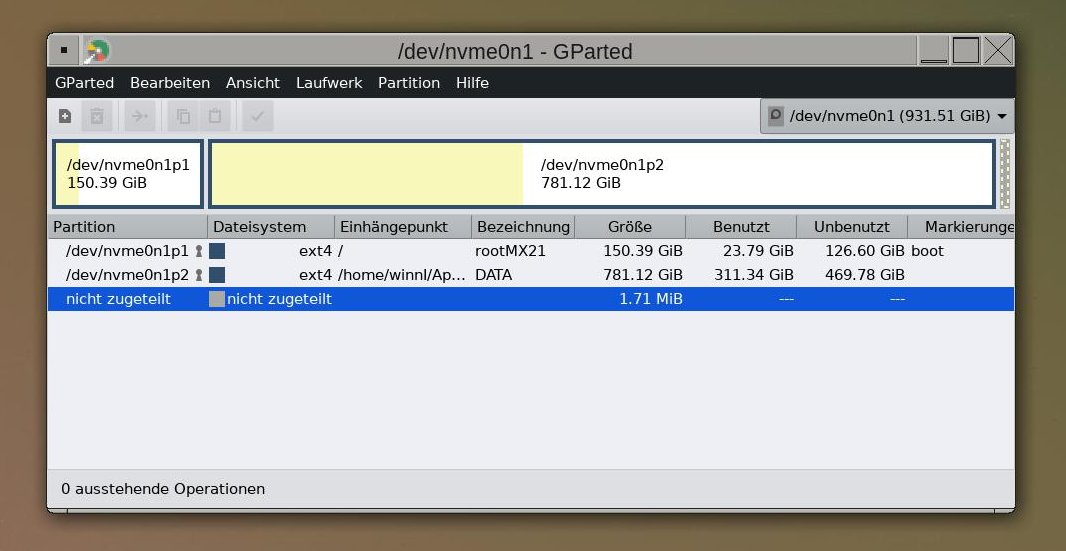
Task: Click the Apply operations checkmark icon
Action: [x=257, y=116]
